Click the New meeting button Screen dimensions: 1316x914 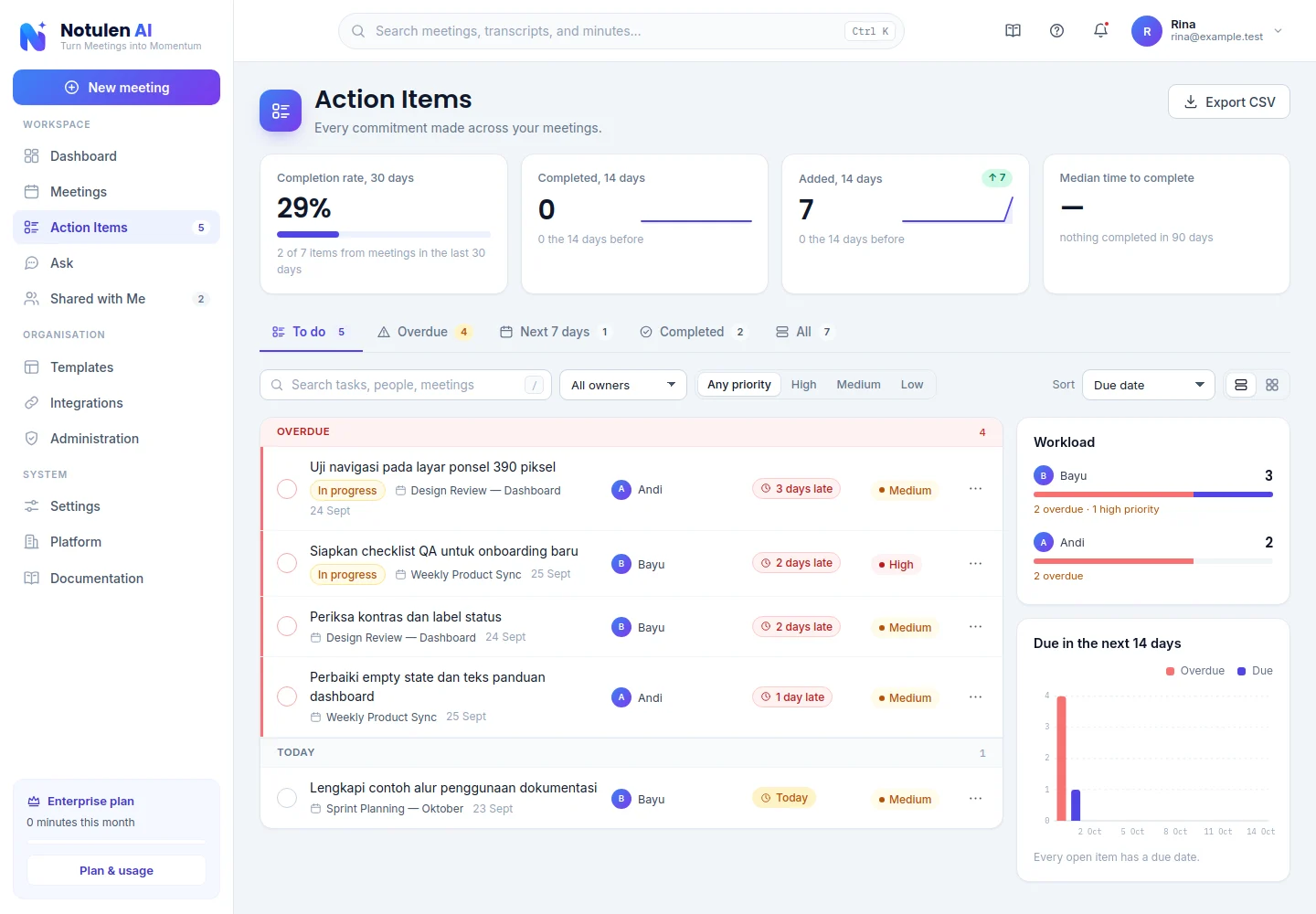pyautogui.click(x=116, y=88)
